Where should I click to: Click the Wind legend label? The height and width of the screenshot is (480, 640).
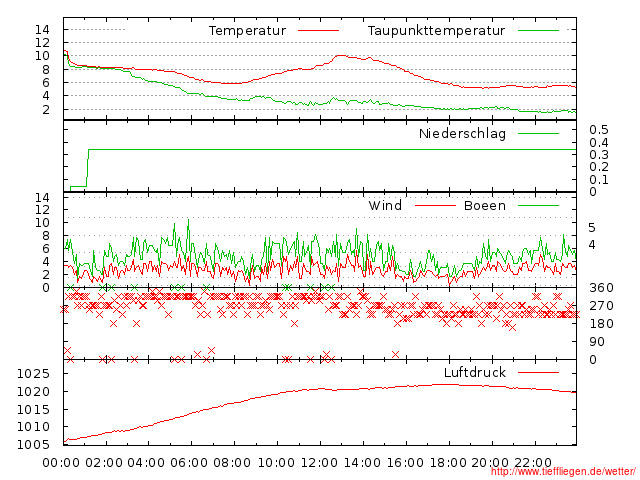point(385,205)
